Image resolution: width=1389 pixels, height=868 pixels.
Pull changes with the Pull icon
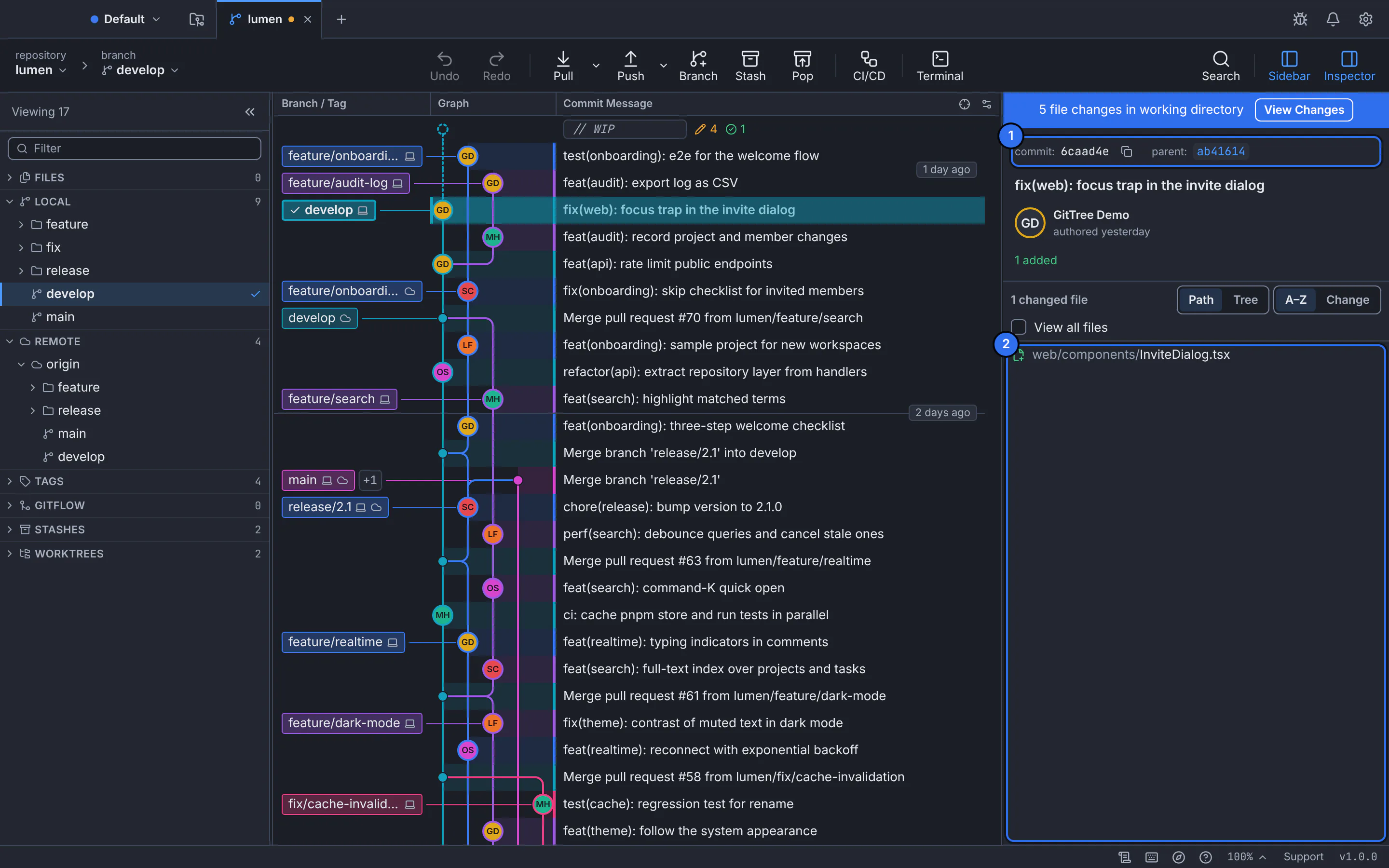point(563,66)
